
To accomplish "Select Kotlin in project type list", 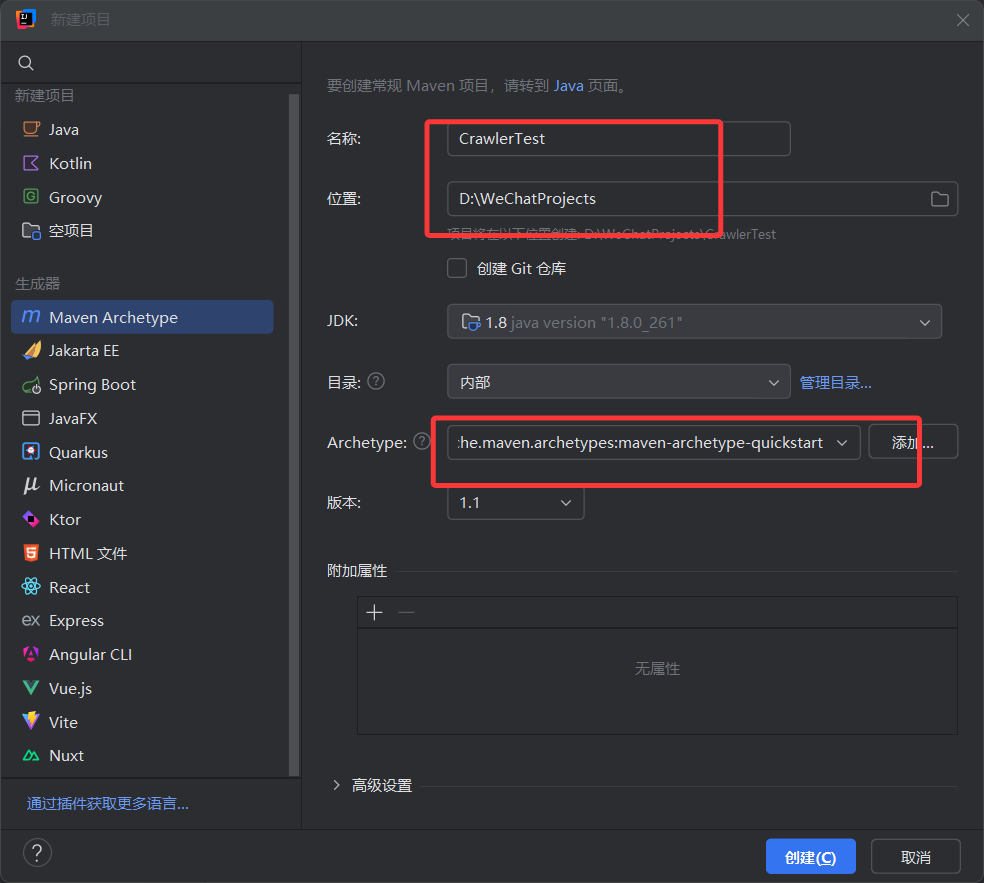I will (x=142, y=163).
